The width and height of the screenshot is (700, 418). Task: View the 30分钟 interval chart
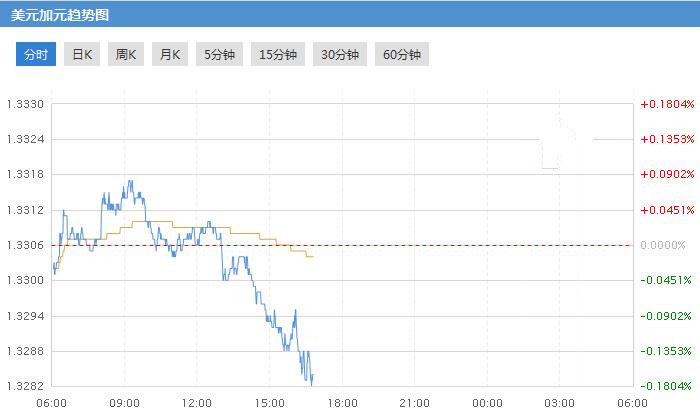339,54
